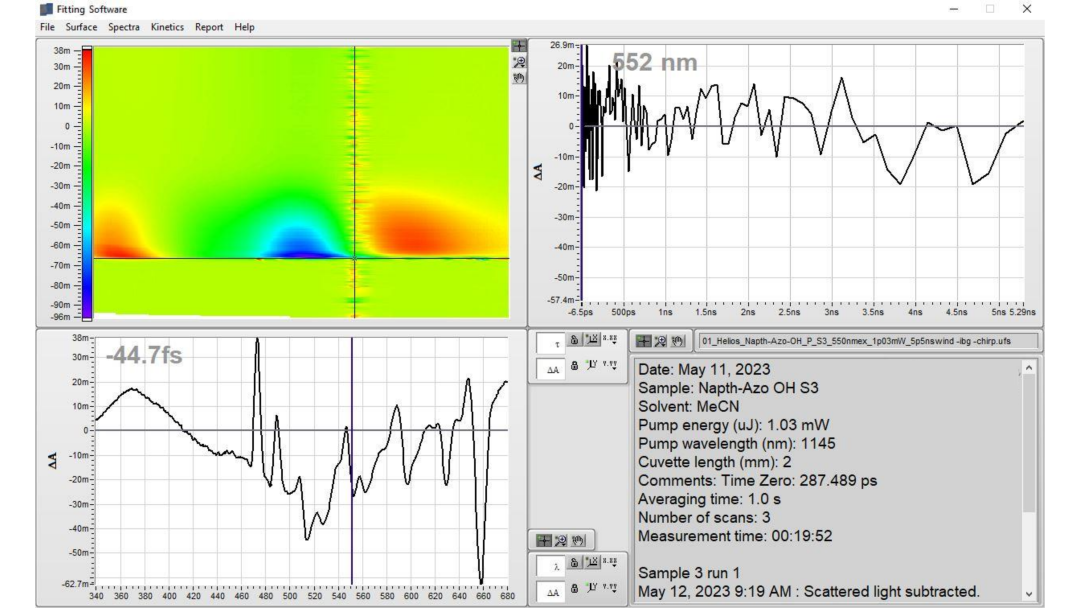Autoscale the τ time axis of the kinetics plot
The image size is (1080, 608).
(592, 339)
